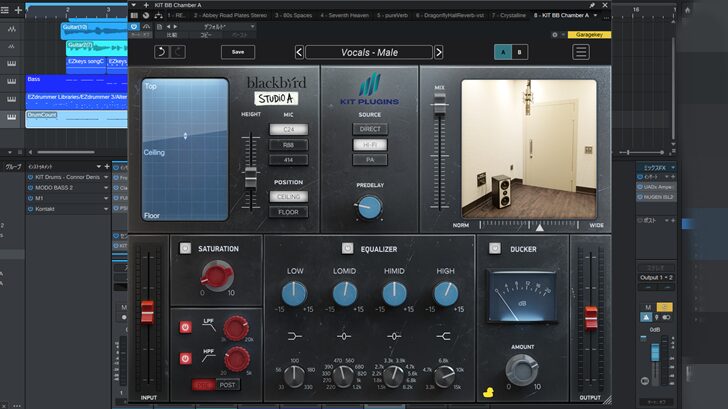The width and height of the screenshot is (728, 409).
Task: Add an insert with the plus next to the plugin title
Action: pos(146,5)
